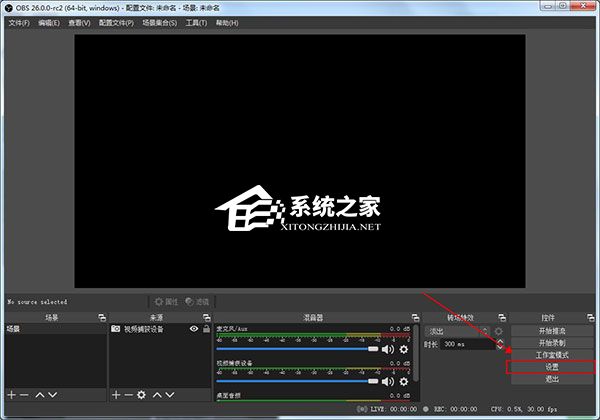Open the 场景集合(S) scene collection menu
600x420 pixels.
pos(160,23)
